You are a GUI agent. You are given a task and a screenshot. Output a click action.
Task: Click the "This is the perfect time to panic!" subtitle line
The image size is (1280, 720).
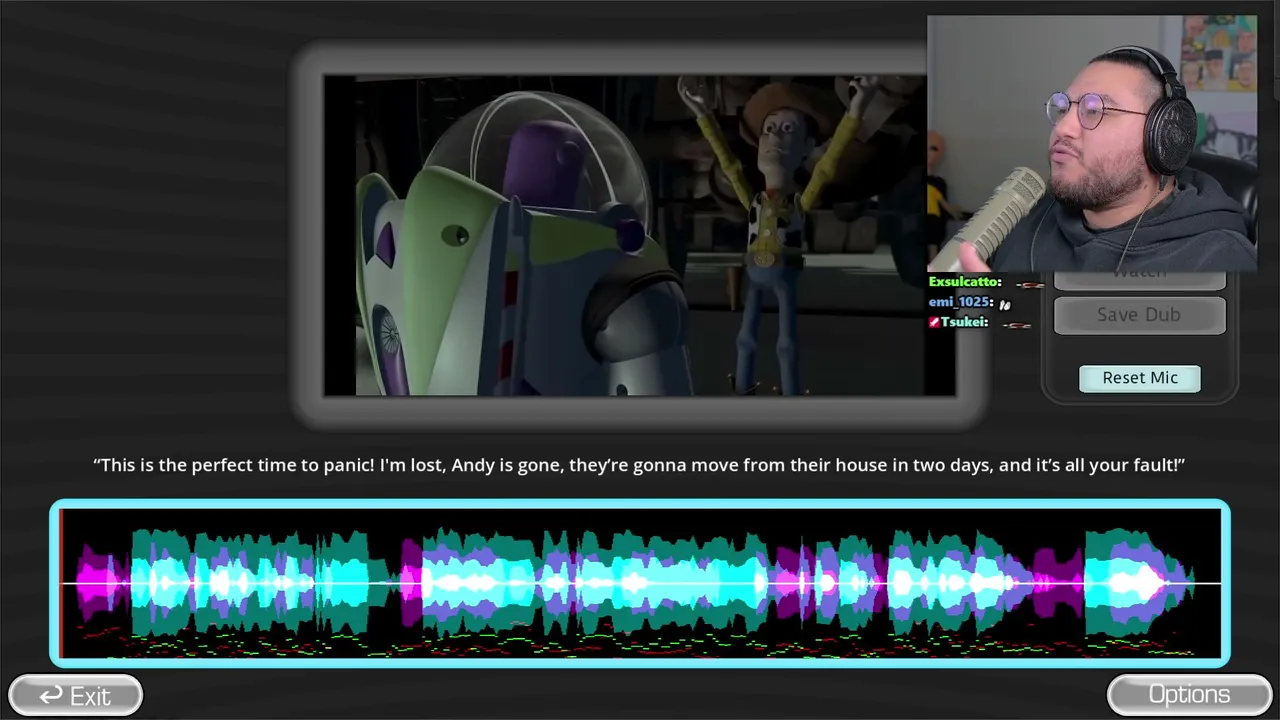(639, 465)
